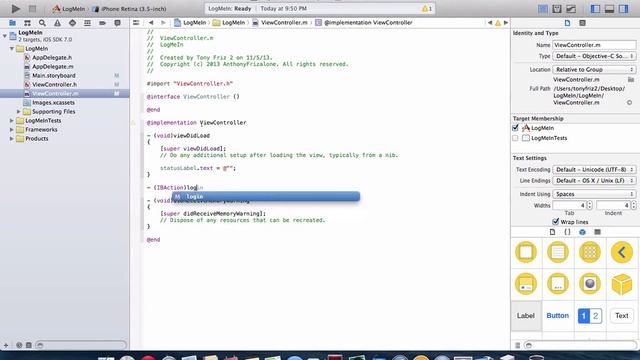Open the warning badge in the status bar
Image resolution: width=640 pixels, height=360 pixels.
point(427,9)
